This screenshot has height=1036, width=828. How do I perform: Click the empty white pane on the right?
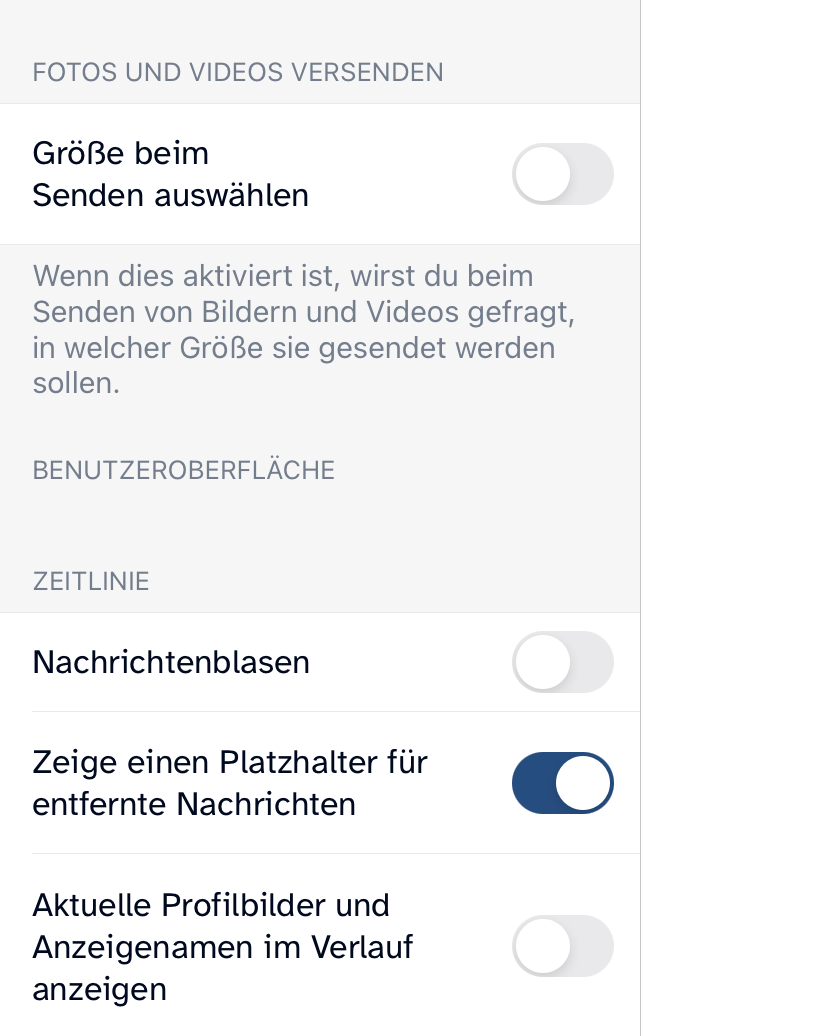tap(735, 500)
